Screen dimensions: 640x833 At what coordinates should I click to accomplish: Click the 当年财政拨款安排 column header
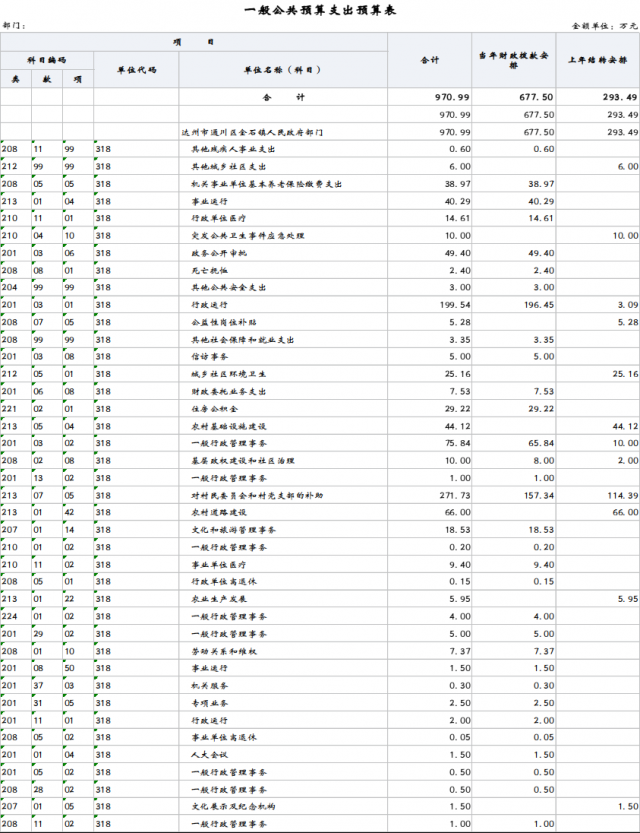click(513, 59)
